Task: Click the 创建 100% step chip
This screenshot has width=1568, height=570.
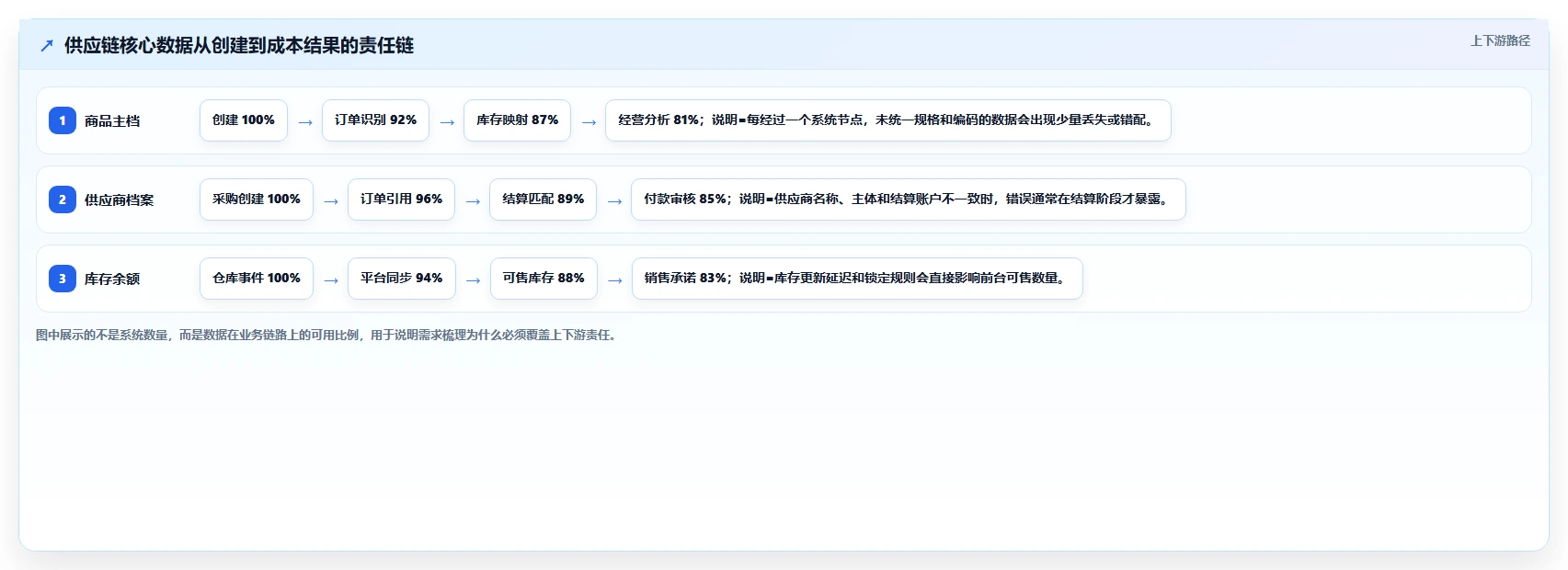Action: 244,120
